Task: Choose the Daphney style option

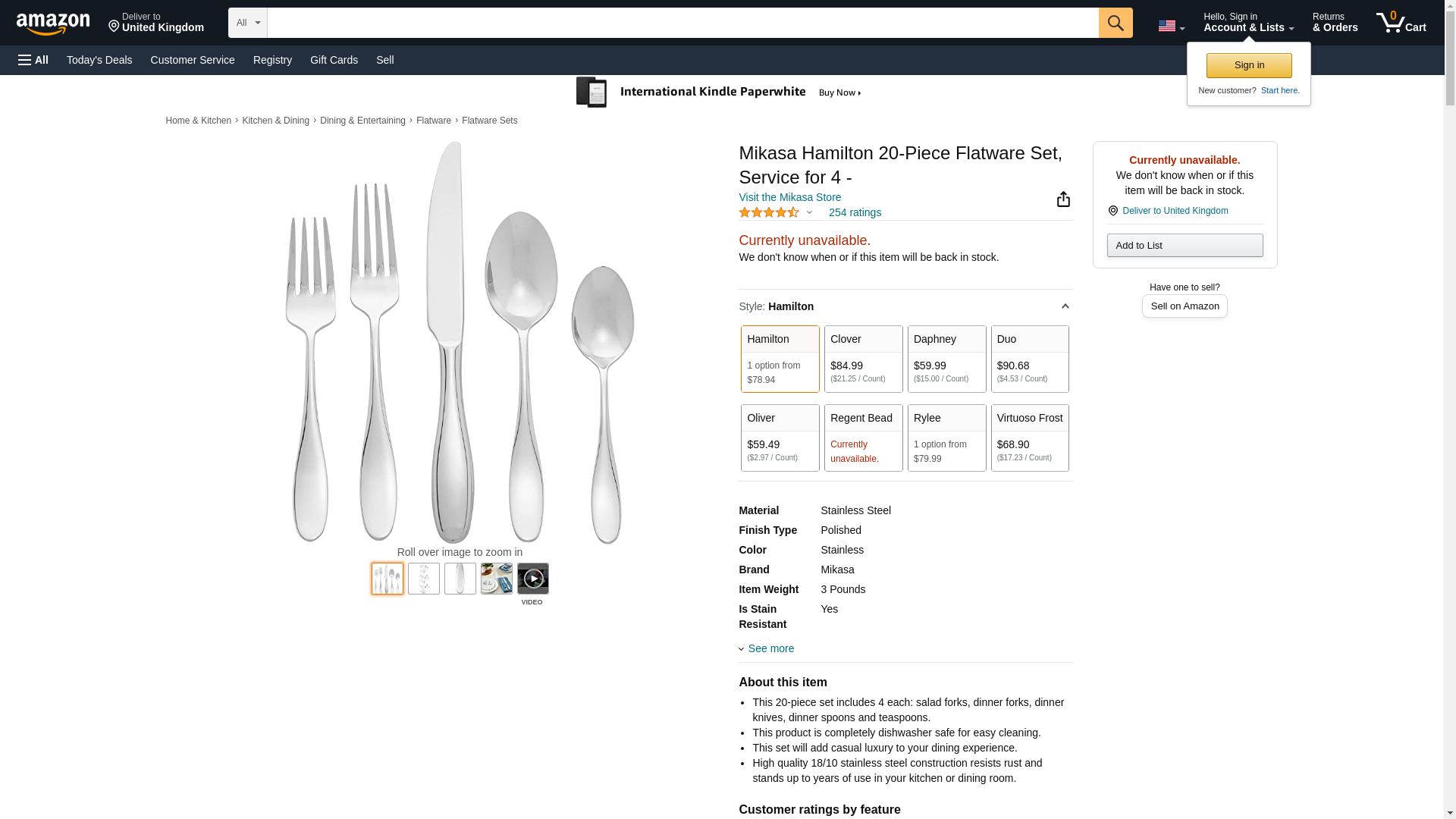Action: click(946, 359)
